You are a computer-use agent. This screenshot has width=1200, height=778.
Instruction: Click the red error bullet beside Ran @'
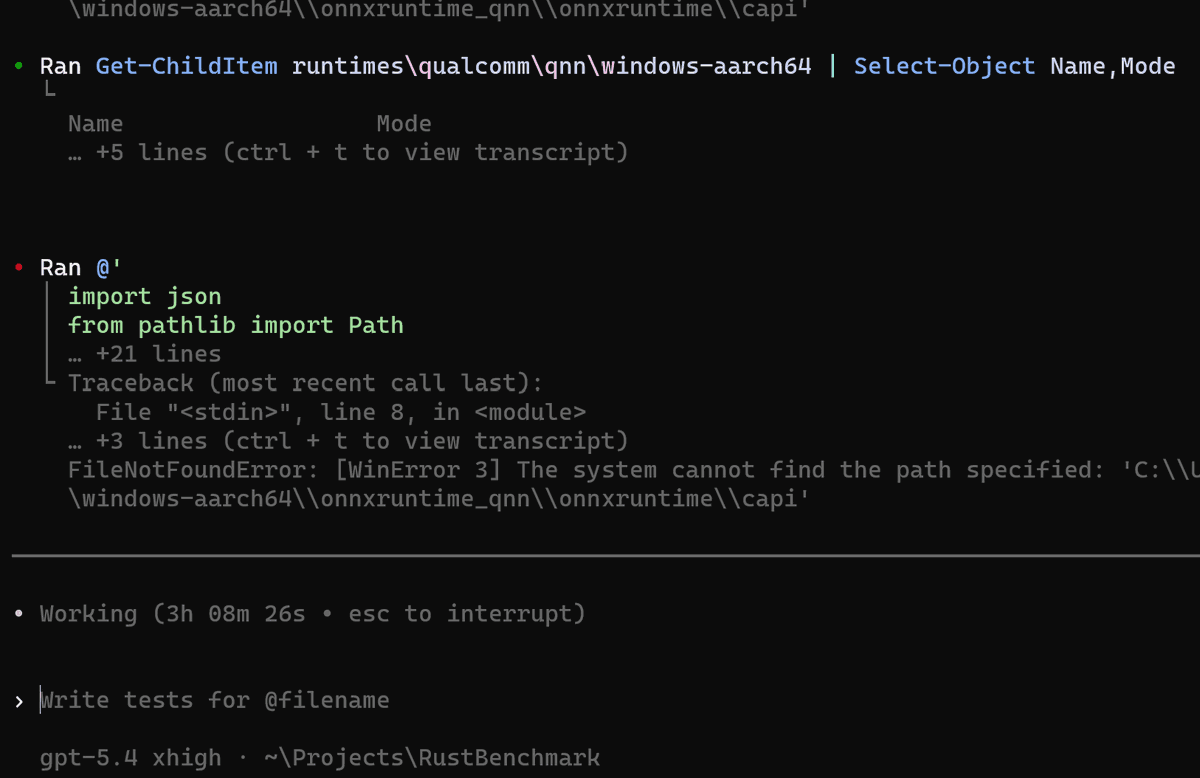click(19, 267)
